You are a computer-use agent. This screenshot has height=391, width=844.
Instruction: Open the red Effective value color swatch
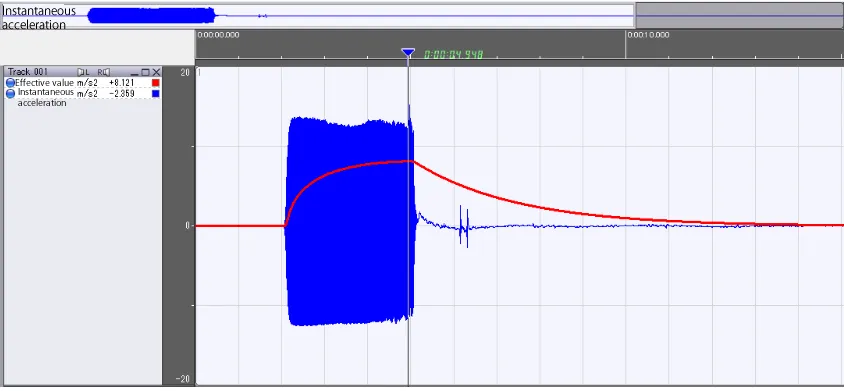point(156,83)
